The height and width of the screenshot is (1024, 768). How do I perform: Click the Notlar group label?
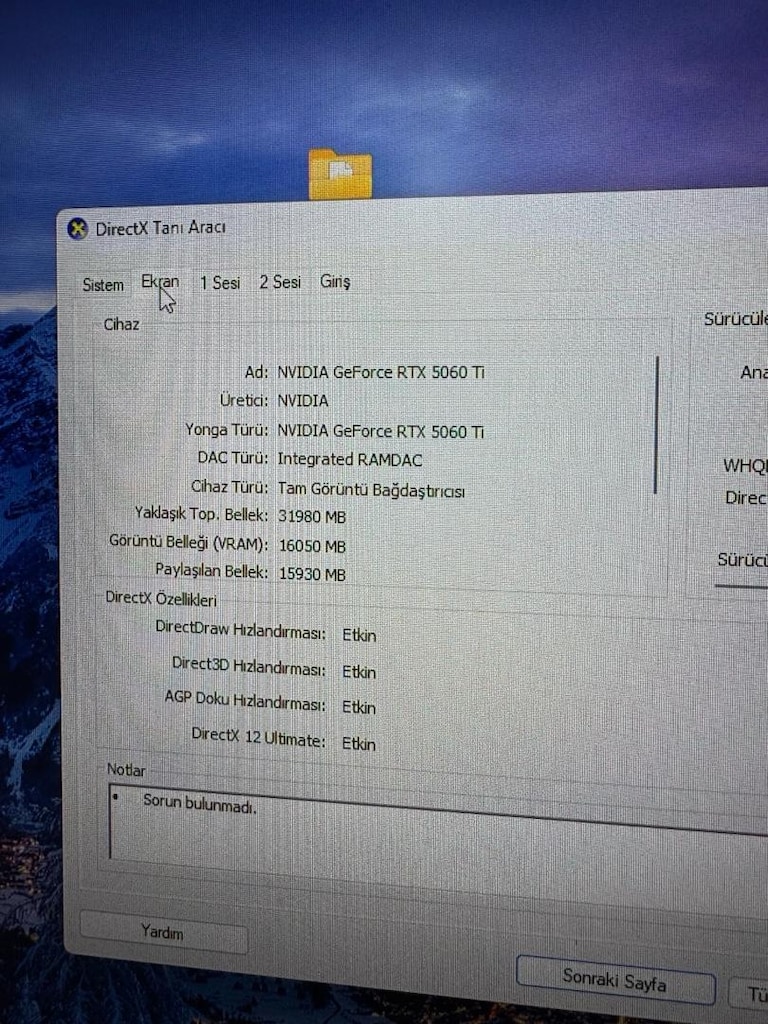pos(126,770)
